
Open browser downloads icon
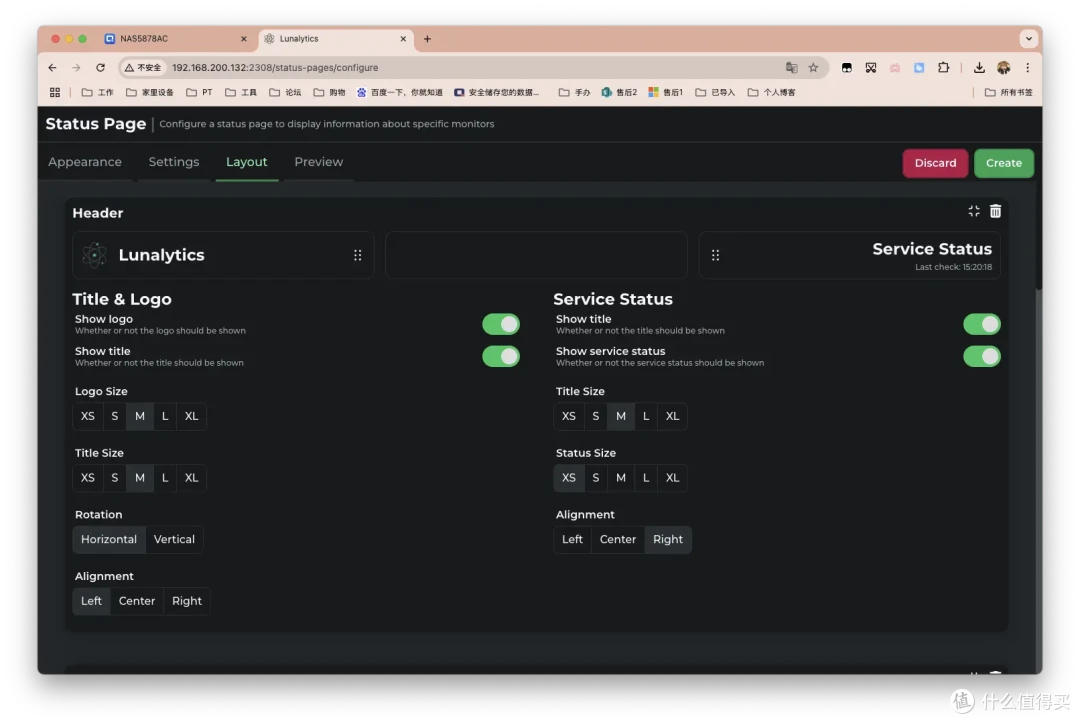click(x=979, y=68)
